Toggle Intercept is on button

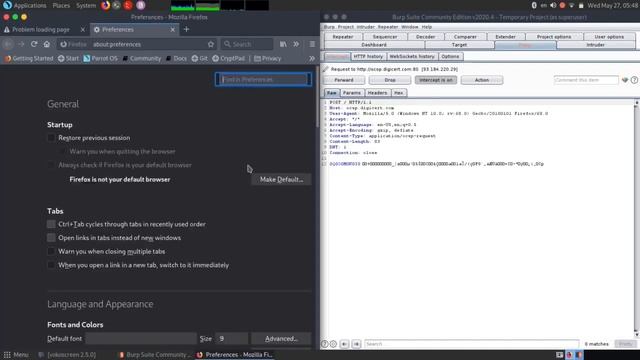click(x=436, y=80)
